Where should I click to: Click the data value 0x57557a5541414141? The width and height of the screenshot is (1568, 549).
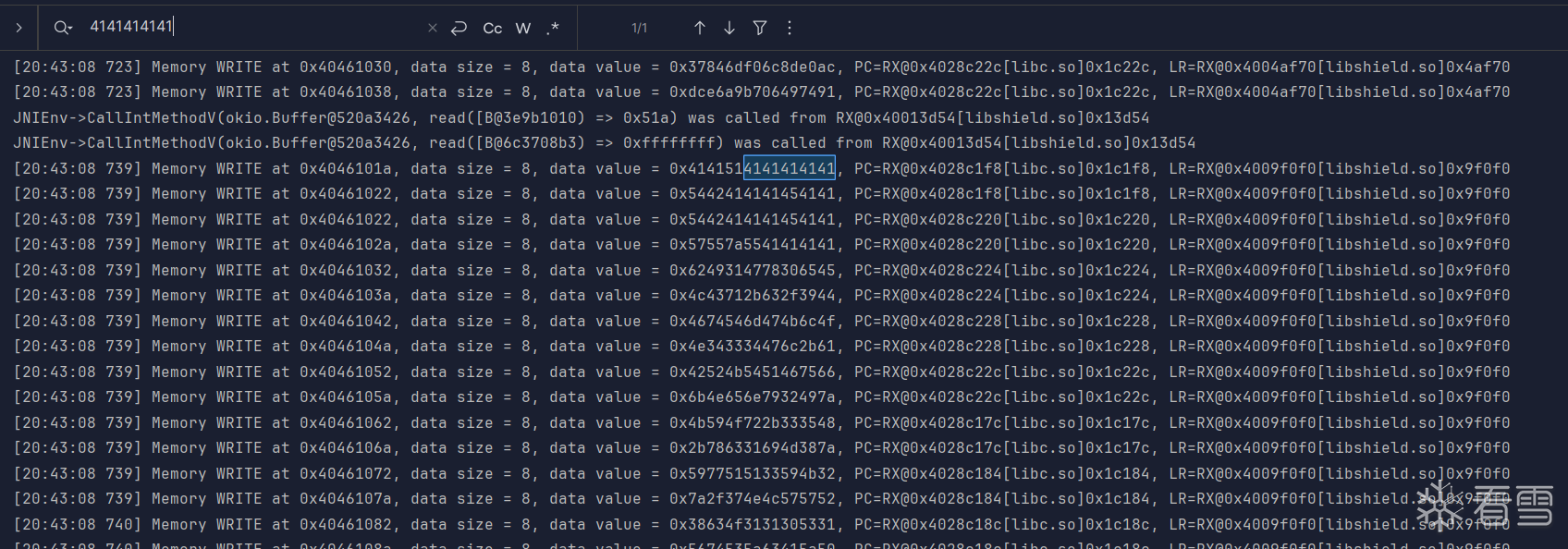753,245
